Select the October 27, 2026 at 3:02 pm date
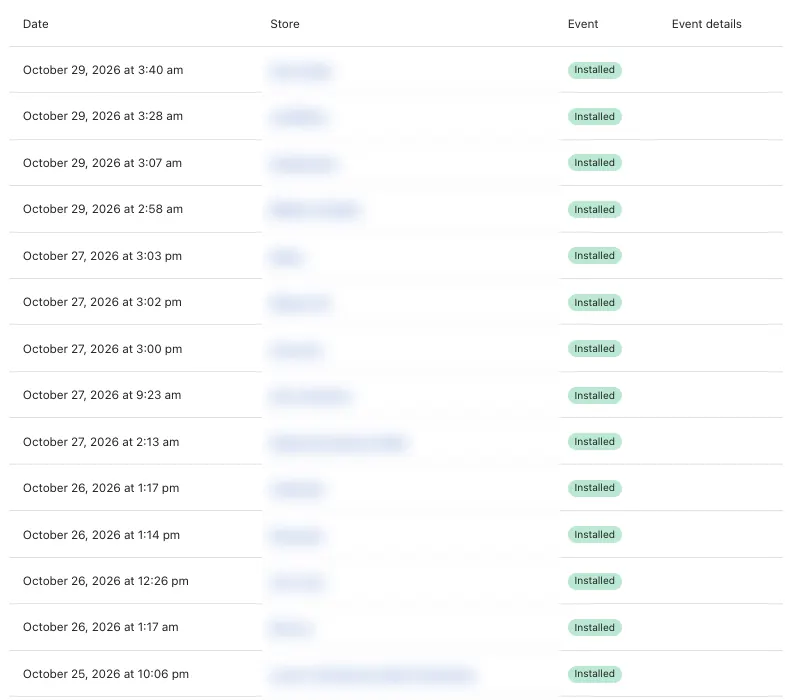 pyautogui.click(x=102, y=302)
